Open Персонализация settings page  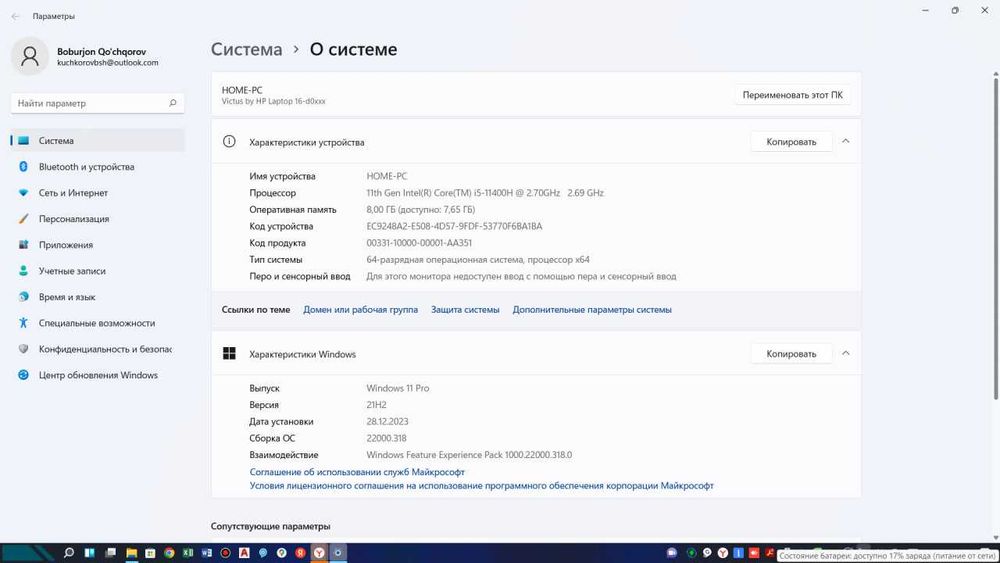(98, 219)
